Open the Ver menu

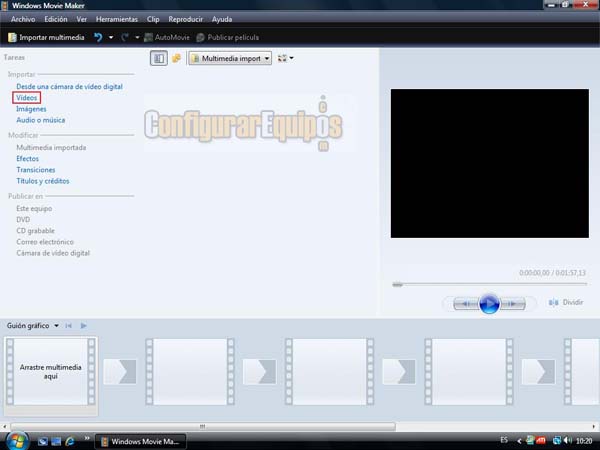pyautogui.click(x=82, y=19)
